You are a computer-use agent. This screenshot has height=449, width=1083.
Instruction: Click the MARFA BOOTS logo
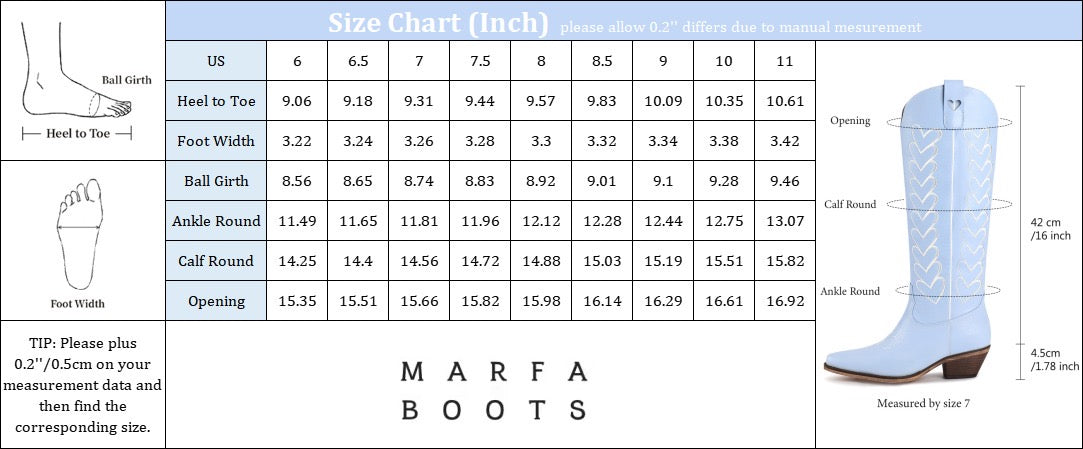coord(493,390)
